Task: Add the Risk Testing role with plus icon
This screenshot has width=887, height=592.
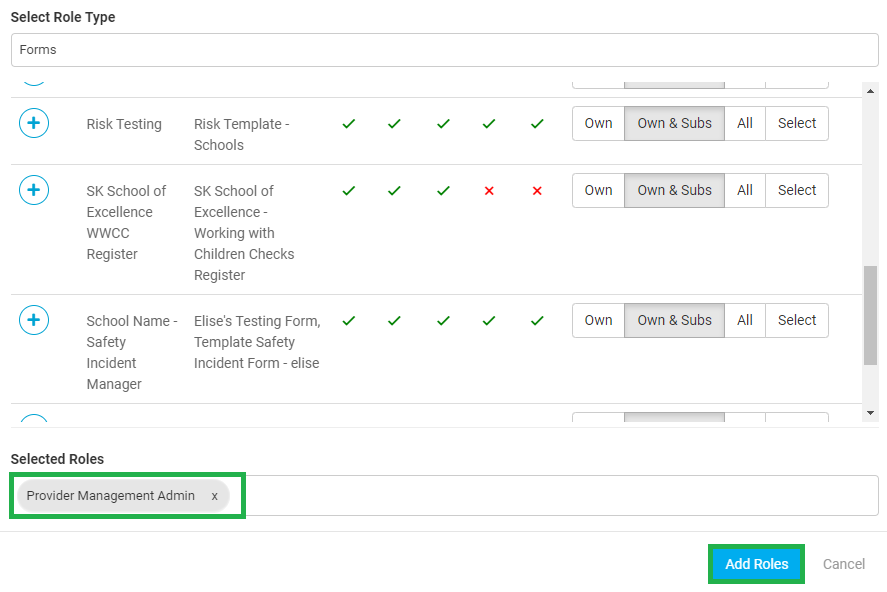Action: pyautogui.click(x=34, y=123)
